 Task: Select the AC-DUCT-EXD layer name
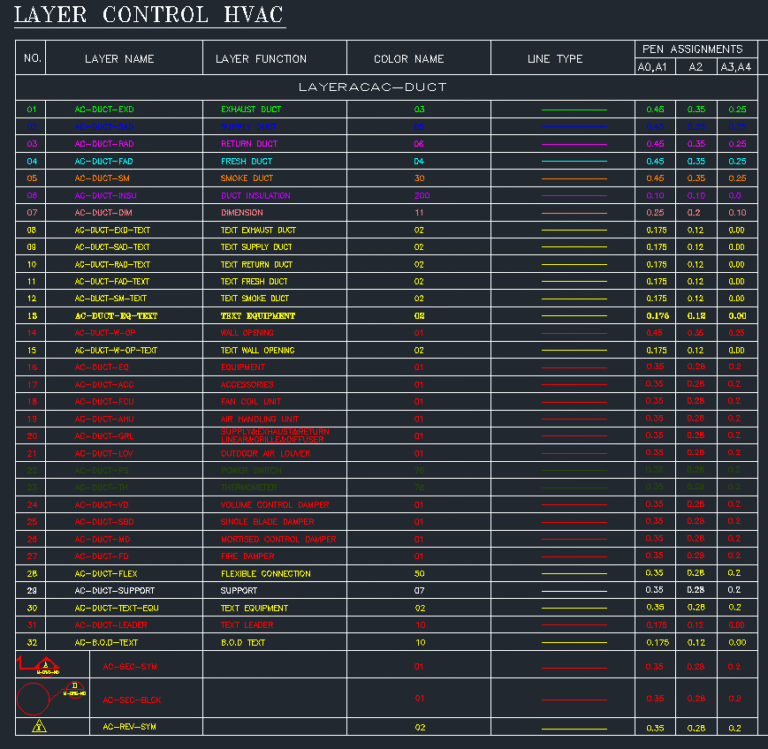coord(104,109)
